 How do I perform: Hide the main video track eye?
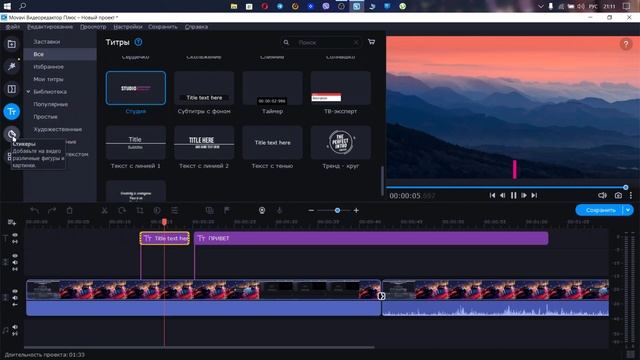click(x=15, y=291)
